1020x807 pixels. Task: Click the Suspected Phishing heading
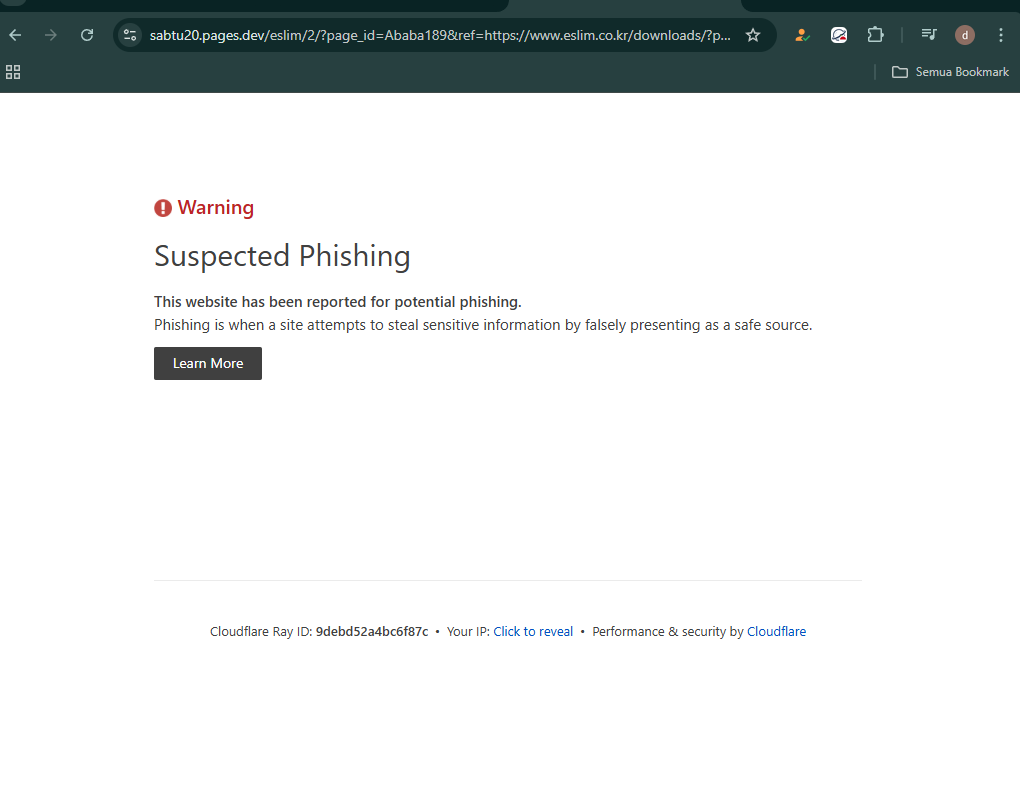pyautogui.click(x=282, y=256)
